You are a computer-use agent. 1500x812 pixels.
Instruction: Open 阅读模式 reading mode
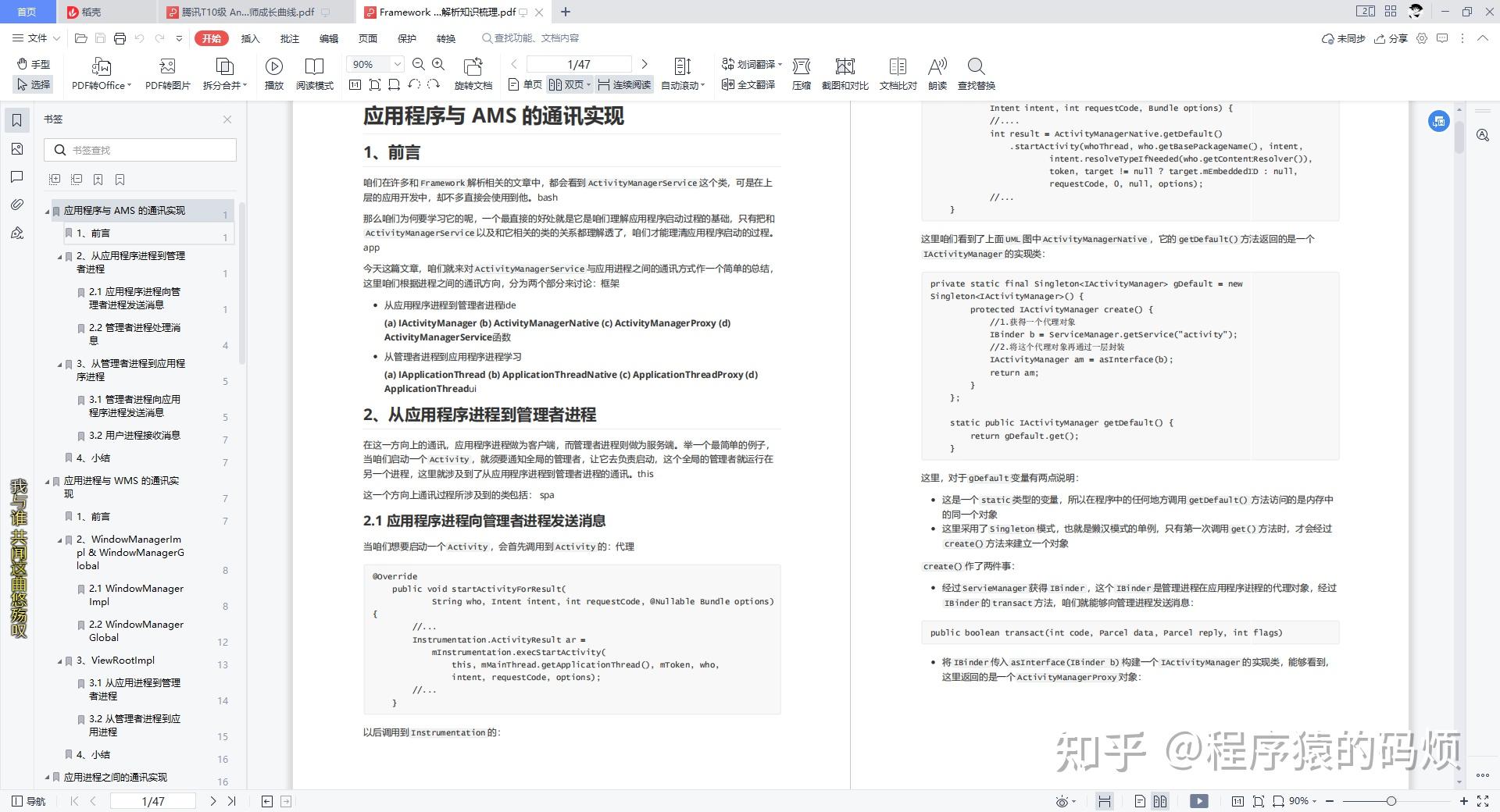tap(315, 74)
